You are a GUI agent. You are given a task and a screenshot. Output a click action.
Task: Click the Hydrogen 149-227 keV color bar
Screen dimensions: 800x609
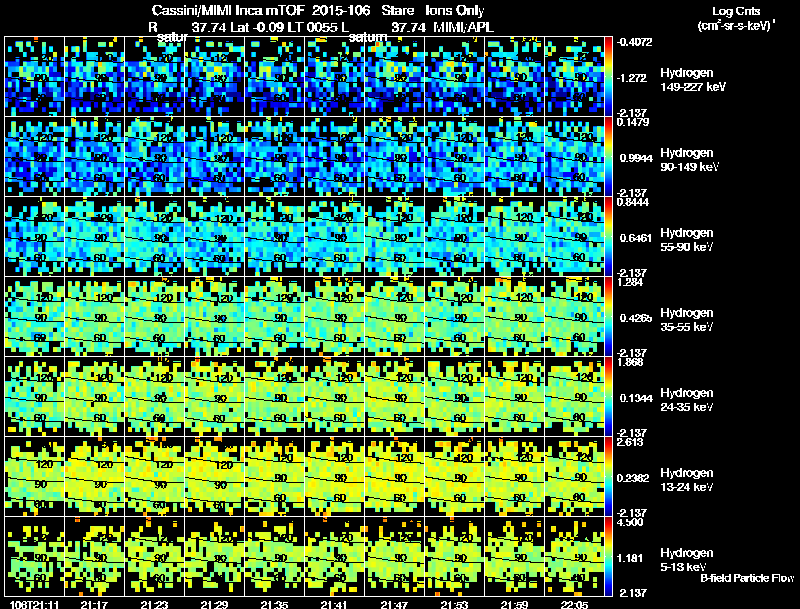(x=608, y=77)
